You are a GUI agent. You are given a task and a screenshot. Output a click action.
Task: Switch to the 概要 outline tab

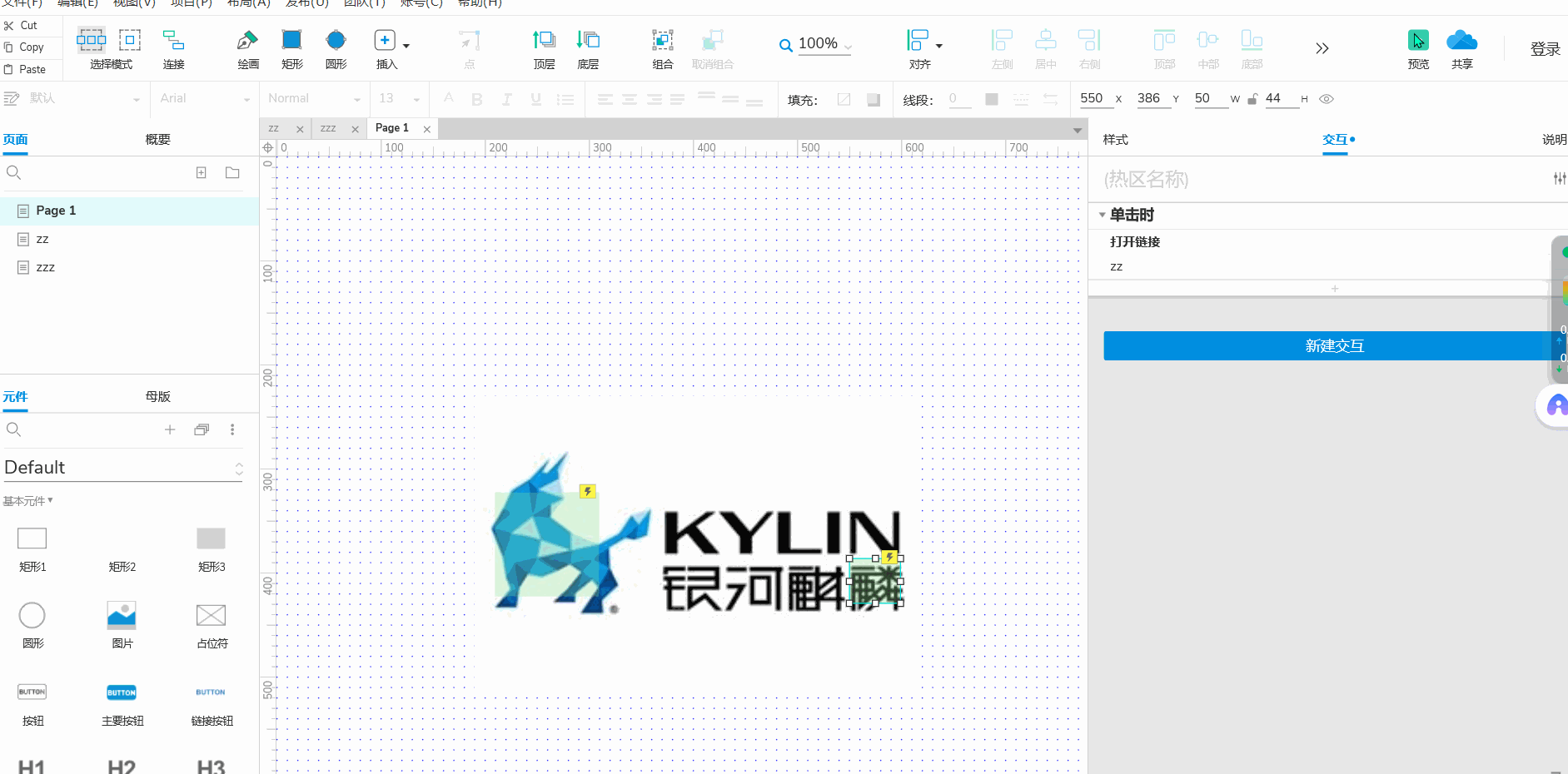click(157, 139)
